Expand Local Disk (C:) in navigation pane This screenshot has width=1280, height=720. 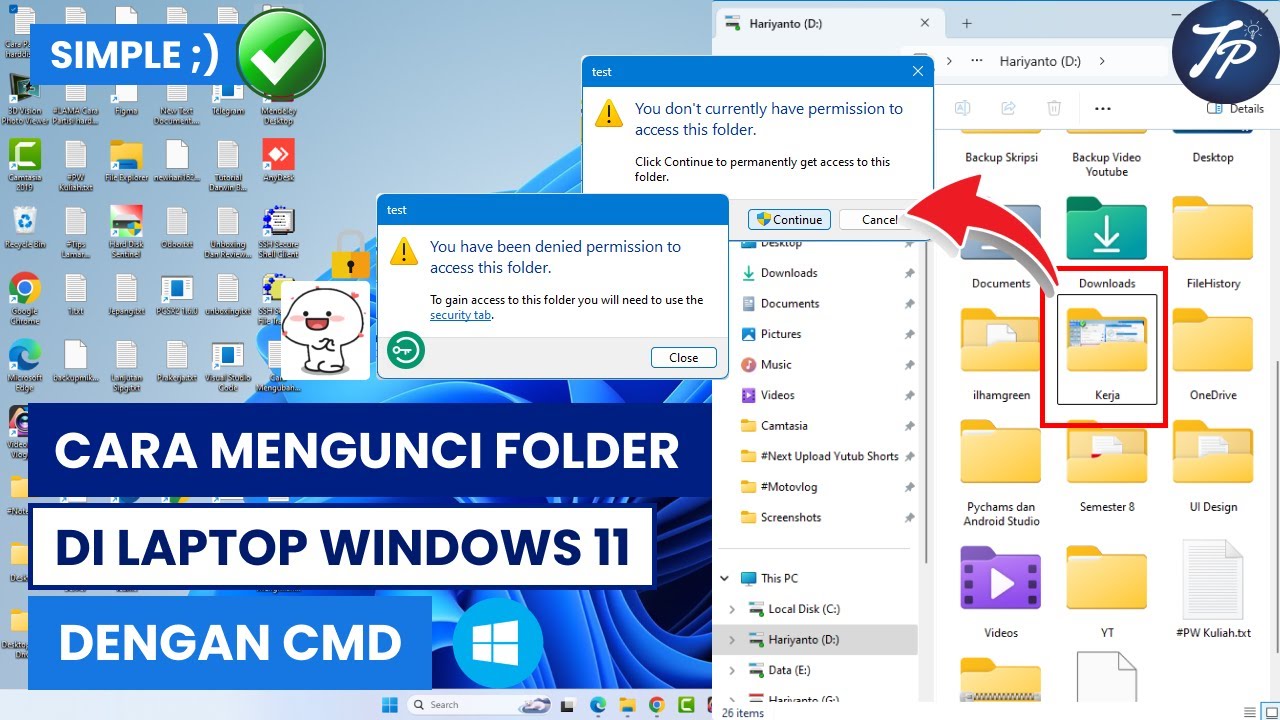[732, 609]
